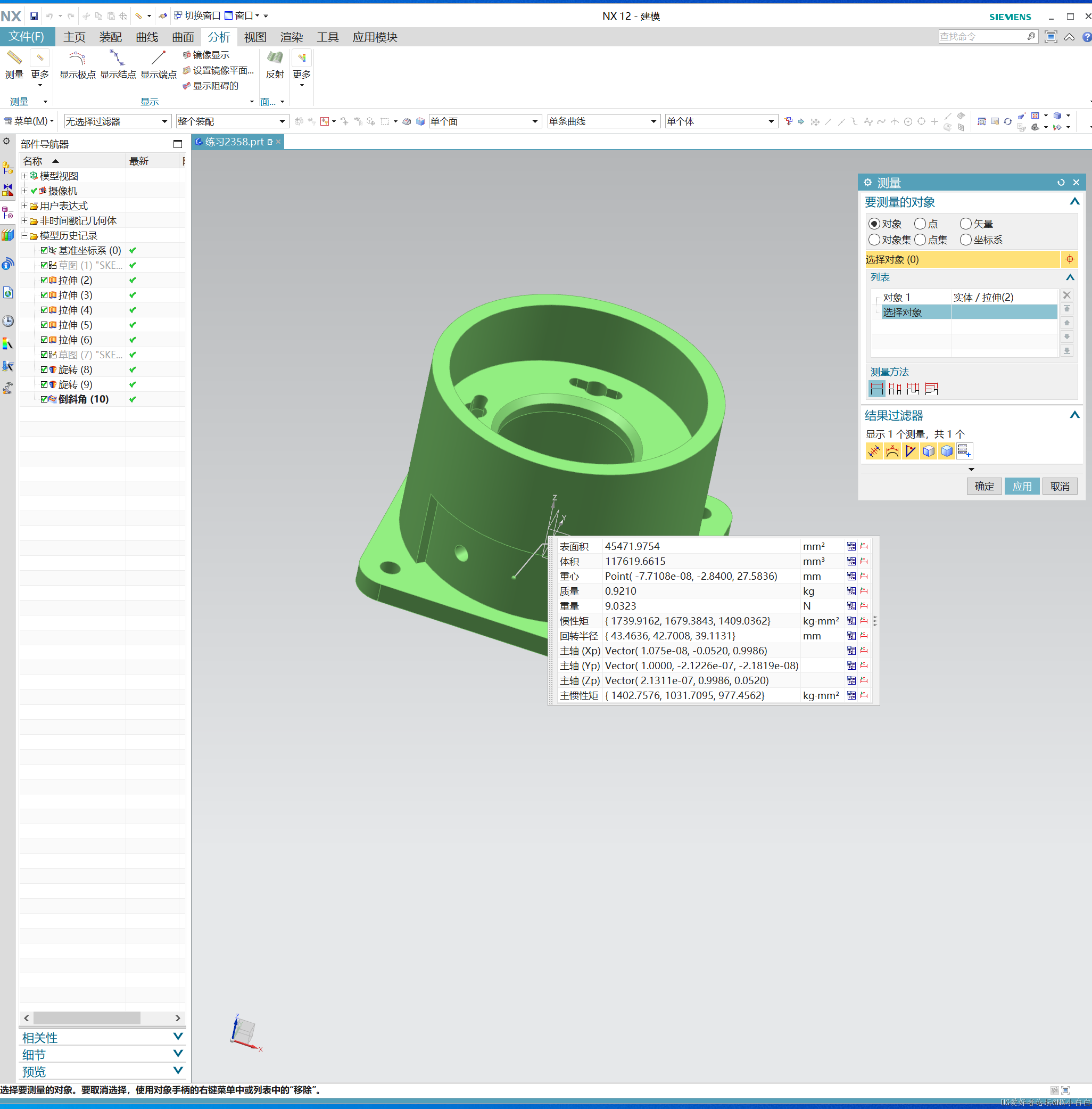Click the select-object crosshair icon
This screenshot has width=1092, height=1109.
pos(1070,259)
